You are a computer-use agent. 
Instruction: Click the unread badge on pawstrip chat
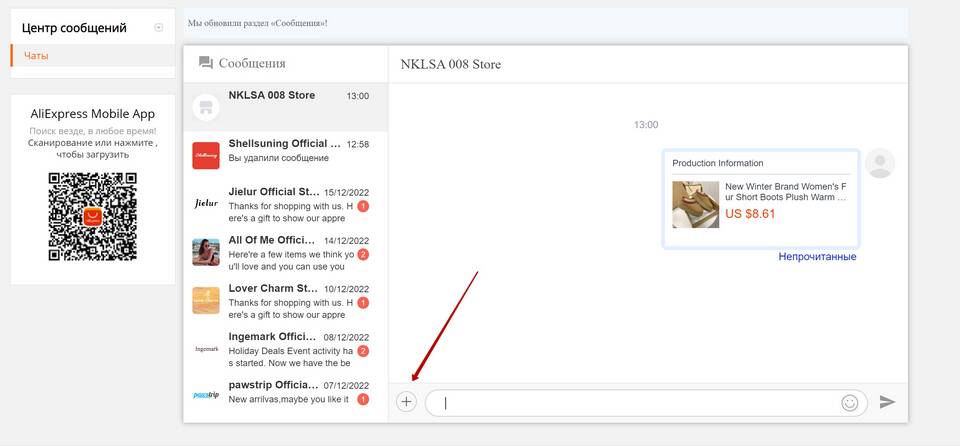pos(363,399)
